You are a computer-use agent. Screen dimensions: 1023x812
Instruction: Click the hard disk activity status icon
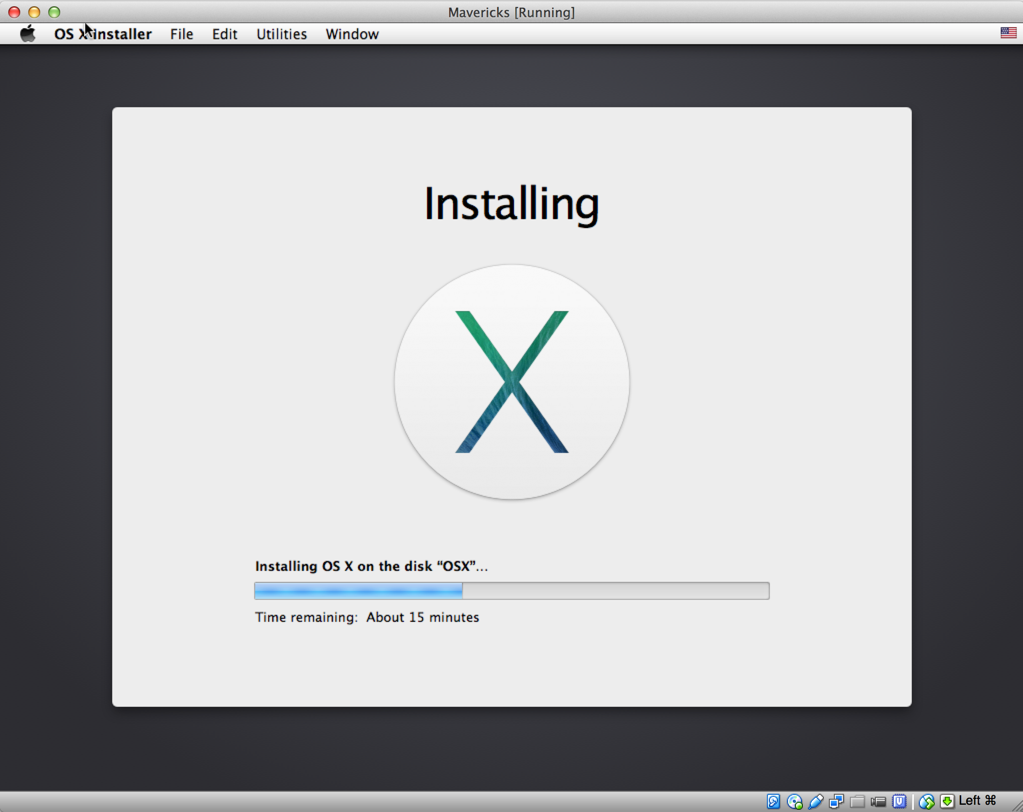(773, 802)
